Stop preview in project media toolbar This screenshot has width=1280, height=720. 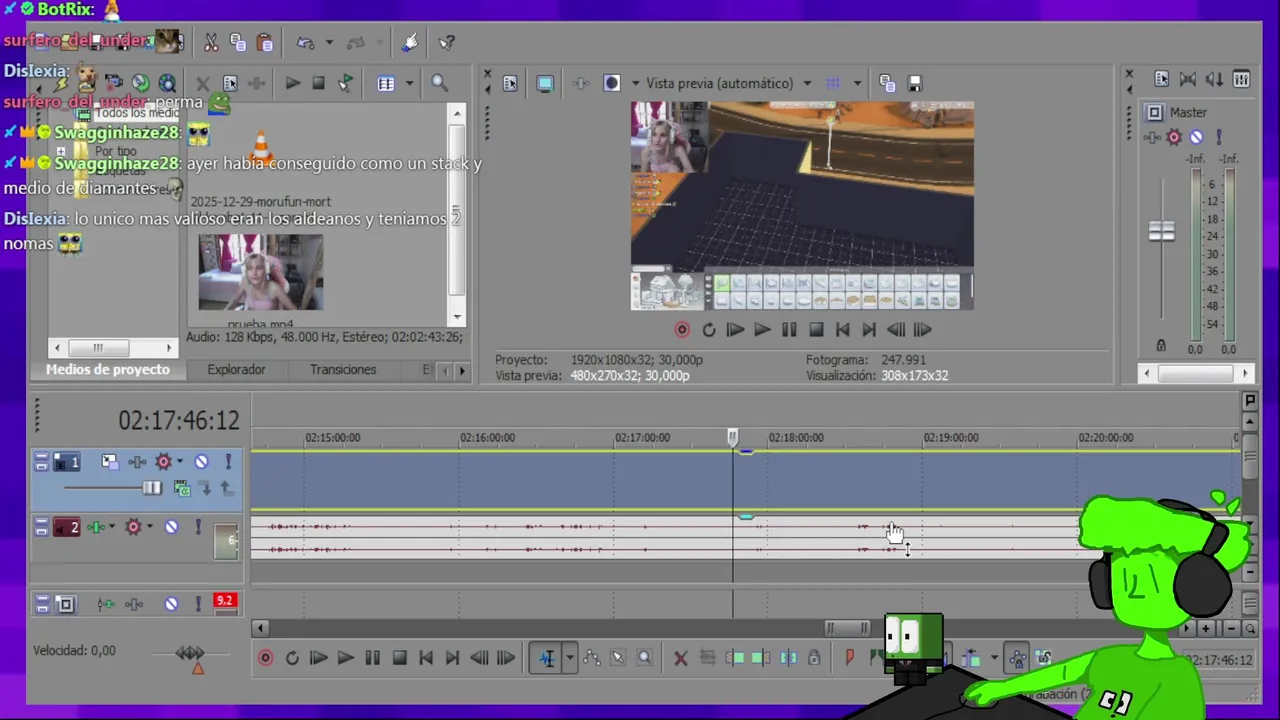click(318, 83)
